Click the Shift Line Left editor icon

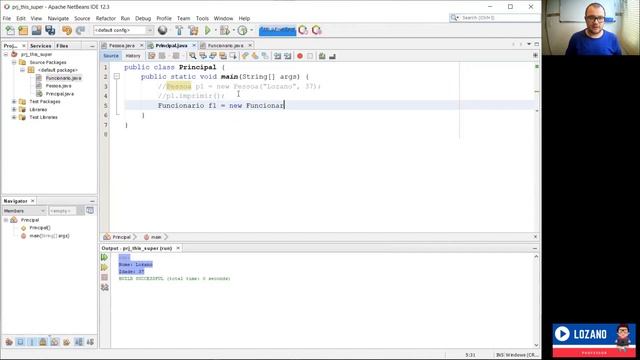(x=278, y=56)
